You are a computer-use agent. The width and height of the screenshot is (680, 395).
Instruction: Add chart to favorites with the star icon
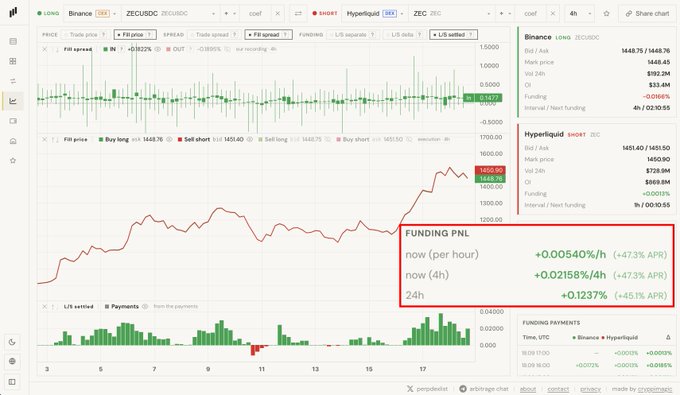pyautogui.click(x=606, y=13)
